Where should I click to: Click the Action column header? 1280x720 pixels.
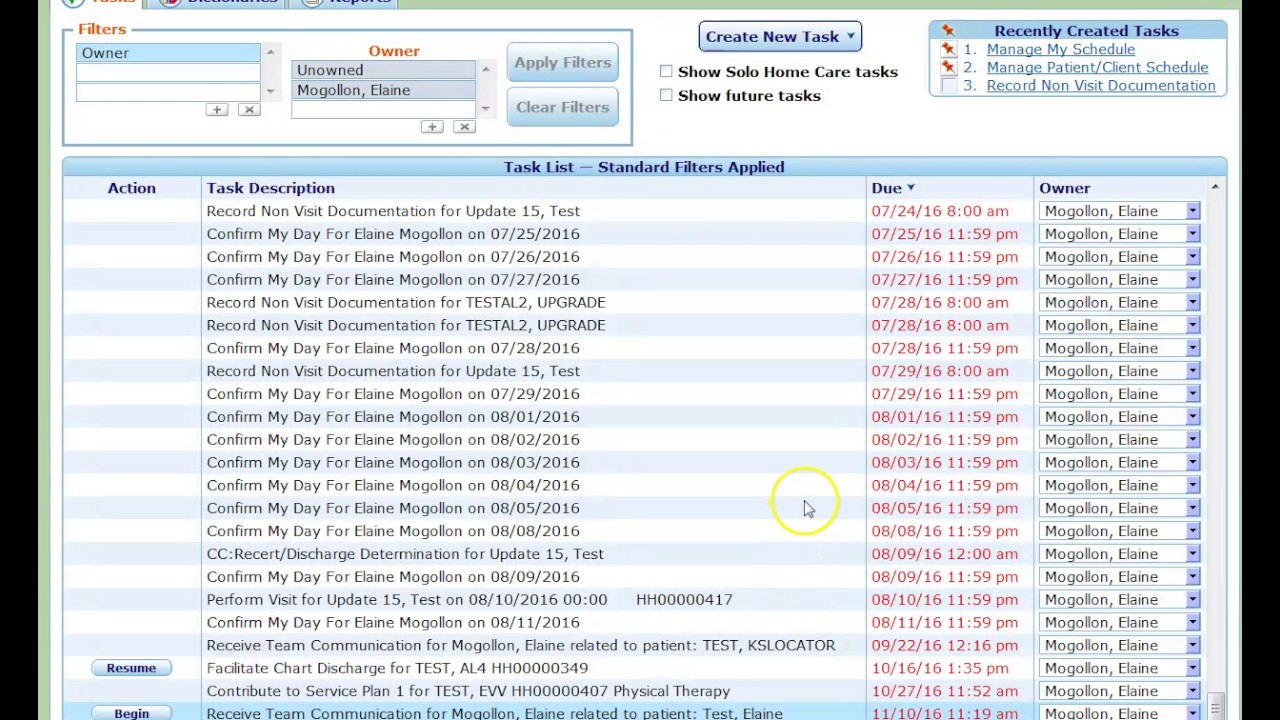pyautogui.click(x=132, y=188)
